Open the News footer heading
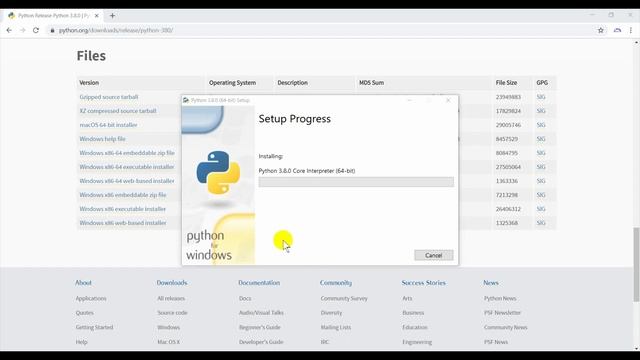 coord(491,282)
